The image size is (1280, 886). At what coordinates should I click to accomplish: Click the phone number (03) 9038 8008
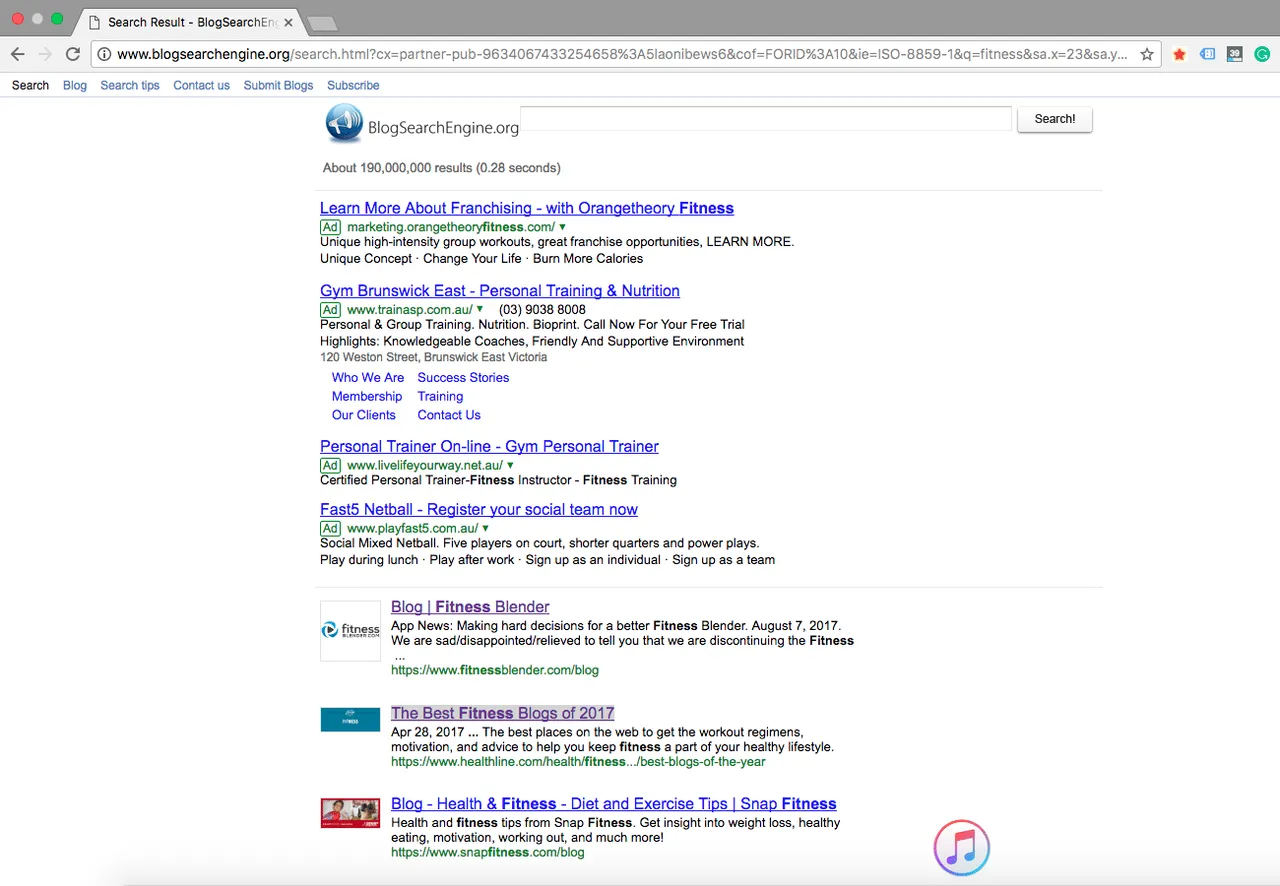pyautogui.click(x=542, y=310)
